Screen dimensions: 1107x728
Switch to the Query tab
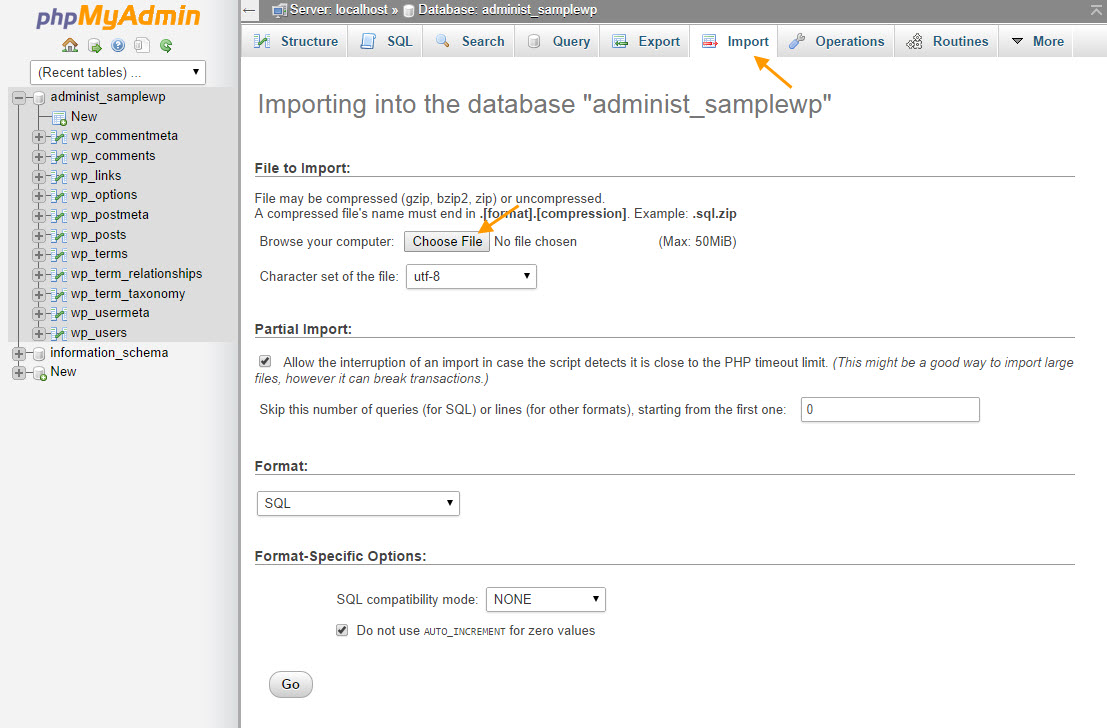point(558,41)
